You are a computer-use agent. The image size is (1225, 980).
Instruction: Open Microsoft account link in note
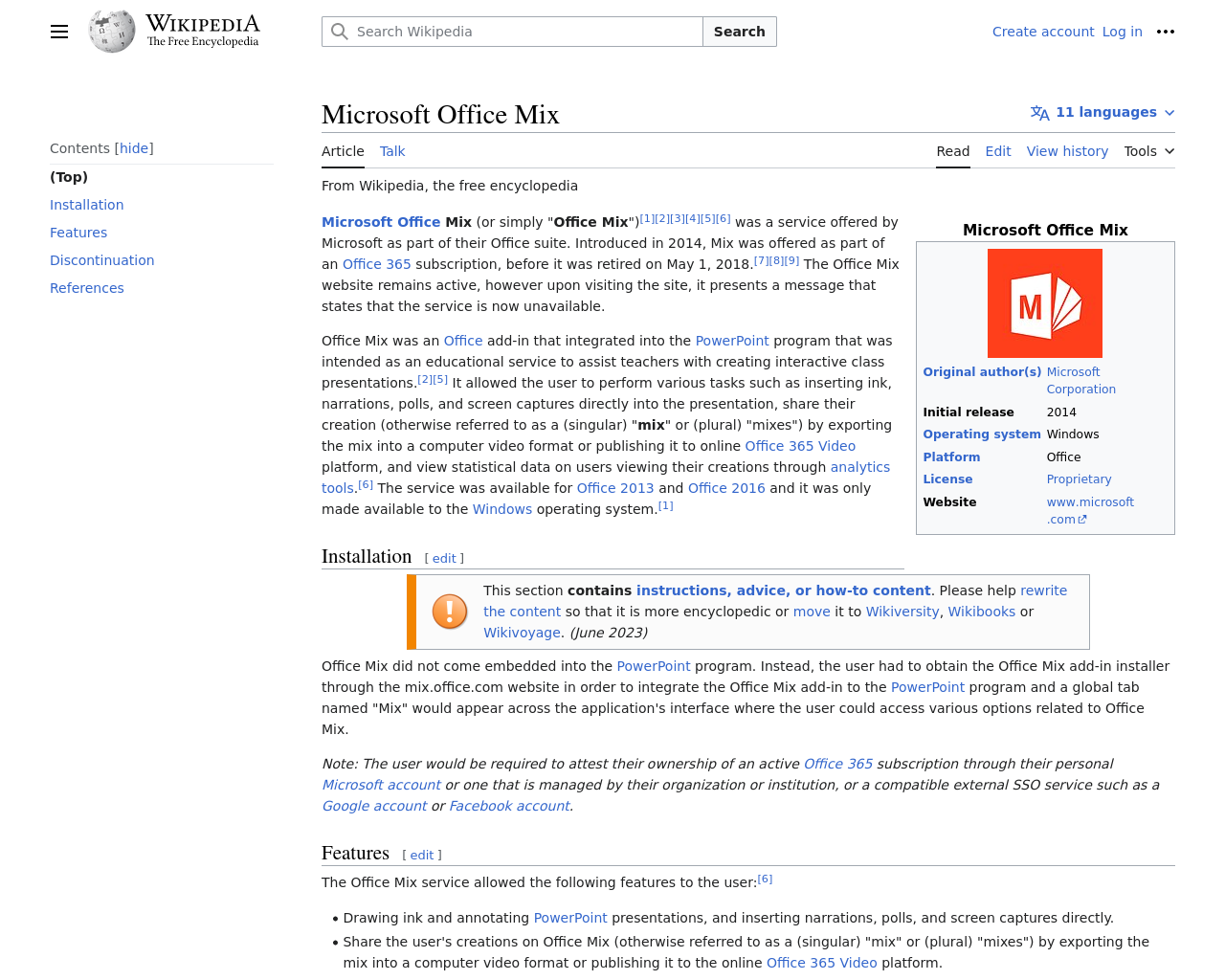(381, 785)
